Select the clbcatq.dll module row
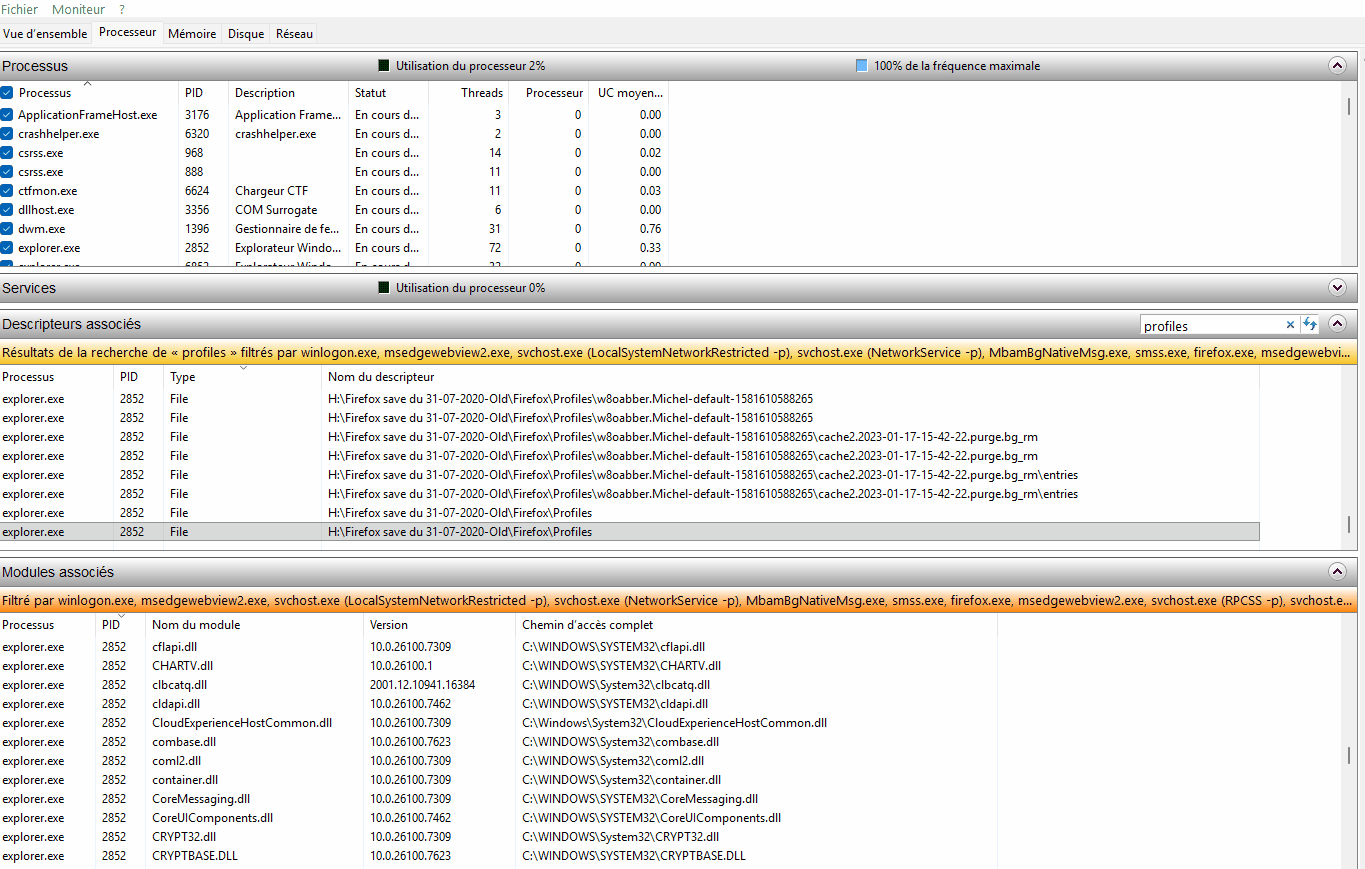Screen dimensions: 1365x869 point(498,685)
